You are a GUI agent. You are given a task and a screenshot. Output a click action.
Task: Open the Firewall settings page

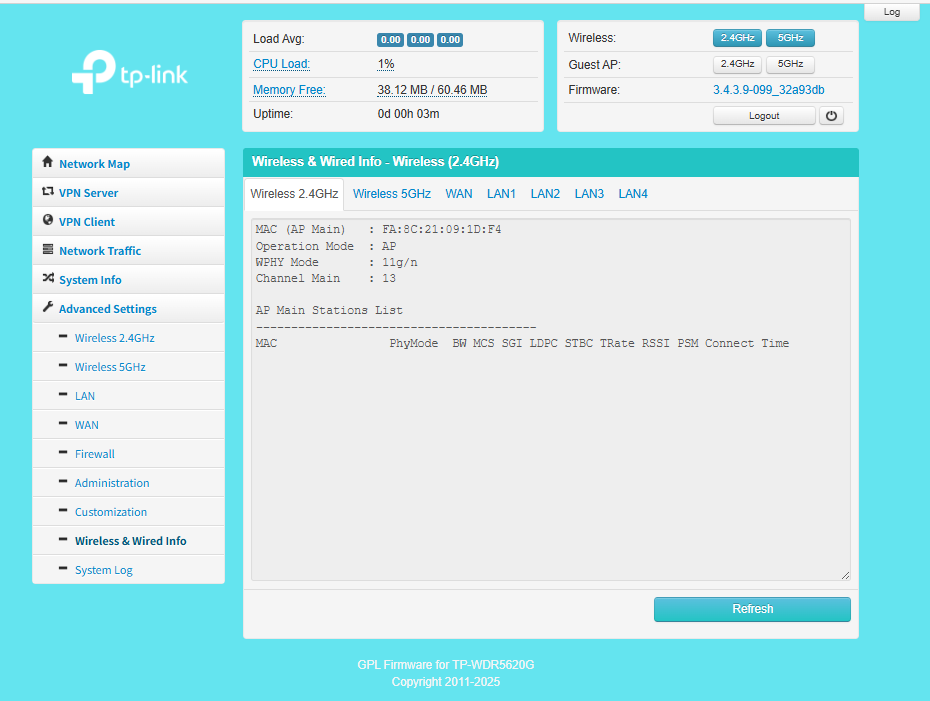point(95,454)
